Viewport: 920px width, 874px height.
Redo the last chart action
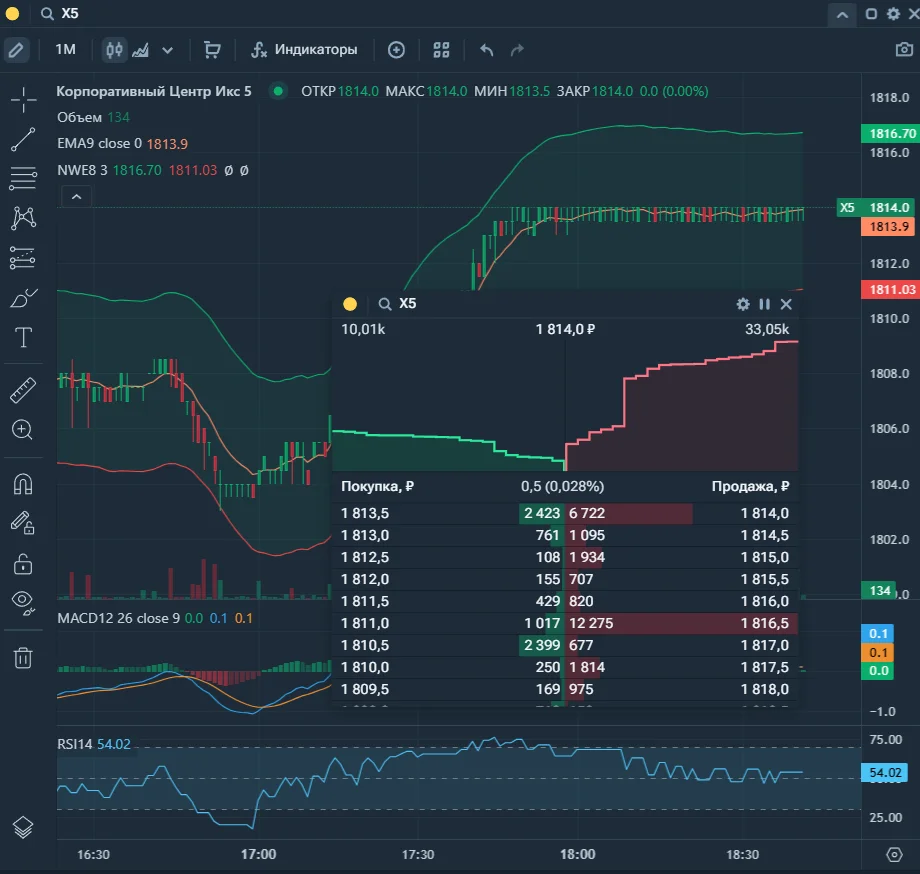click(517, 50)
